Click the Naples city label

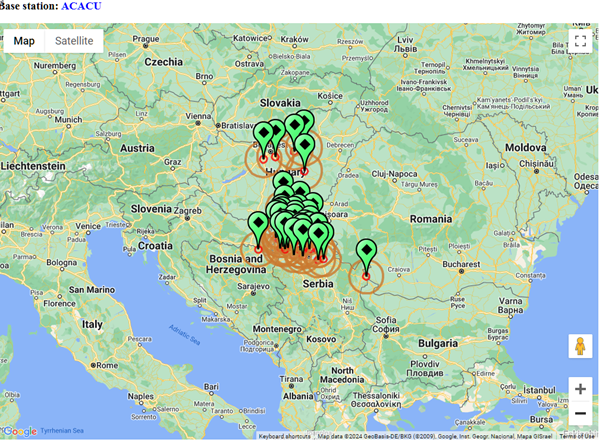point(141,396)
